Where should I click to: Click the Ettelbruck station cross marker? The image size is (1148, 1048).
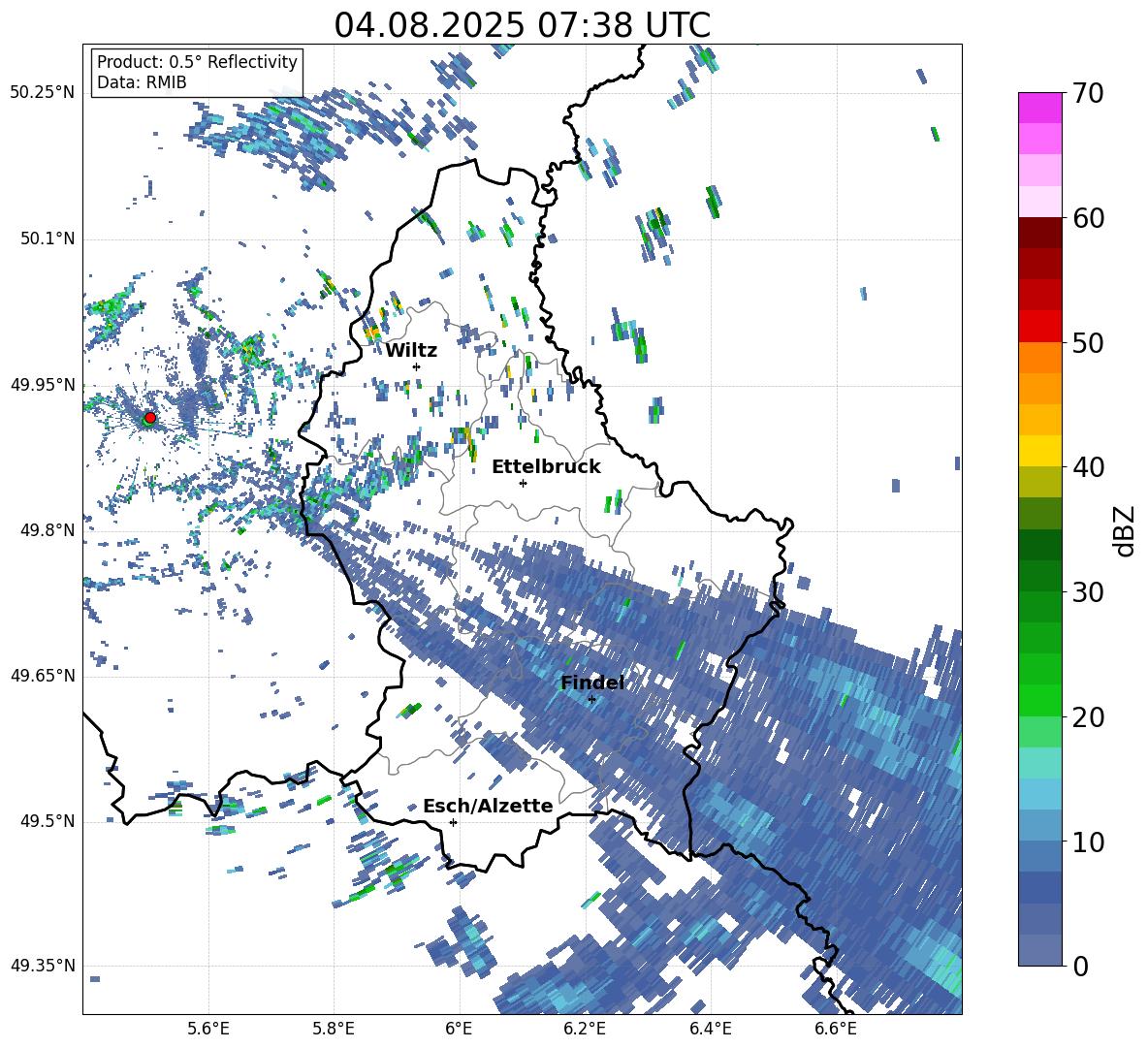point(523,483)
